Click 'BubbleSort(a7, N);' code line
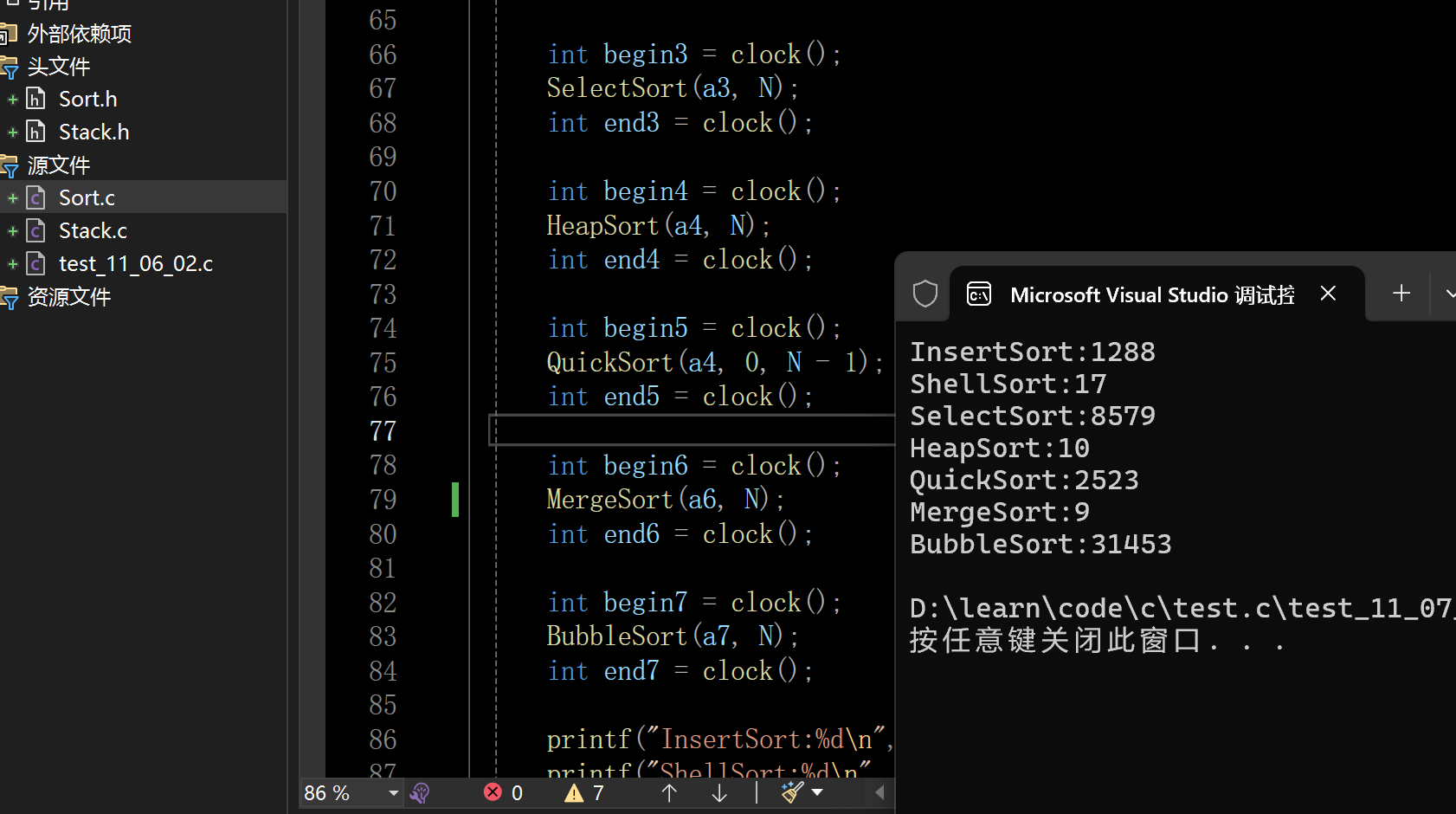1456x814 pixels. (x=673, y=636)
